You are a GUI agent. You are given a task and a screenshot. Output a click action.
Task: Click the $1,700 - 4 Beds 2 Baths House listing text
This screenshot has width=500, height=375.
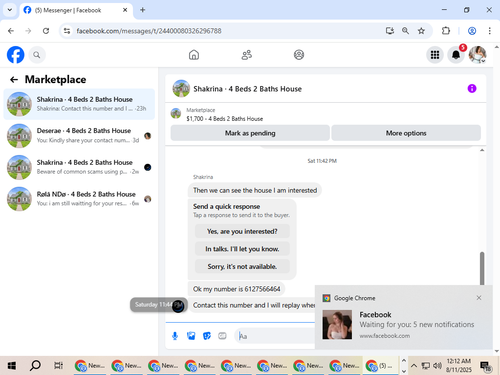tap(225, 119)
